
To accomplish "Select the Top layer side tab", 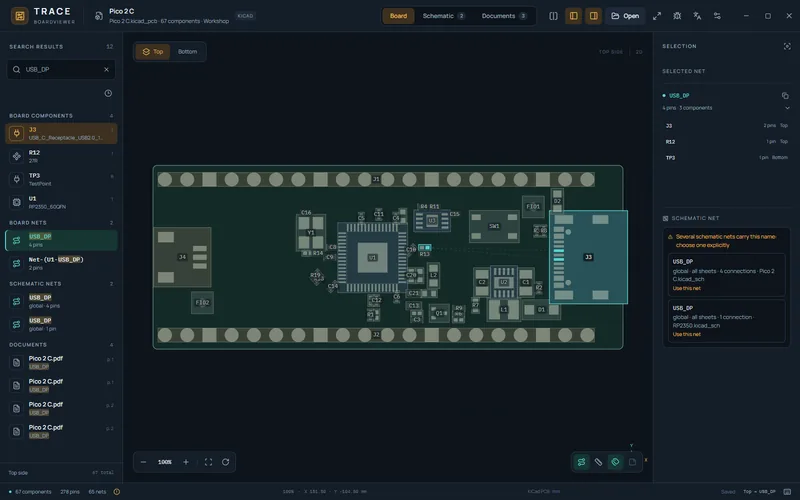I will tap(153, 52).
